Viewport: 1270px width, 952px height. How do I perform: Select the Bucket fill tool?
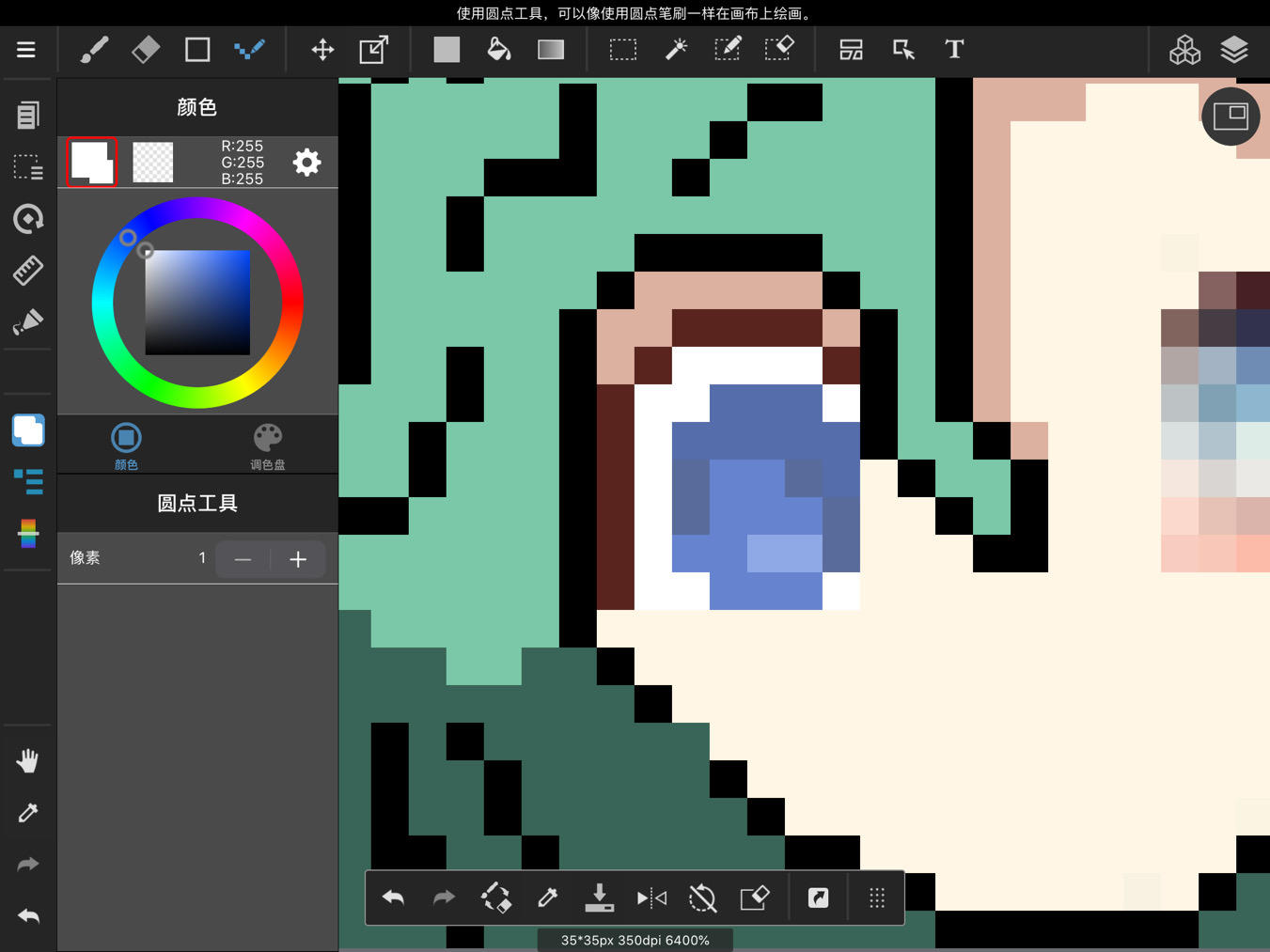[498, 49]
